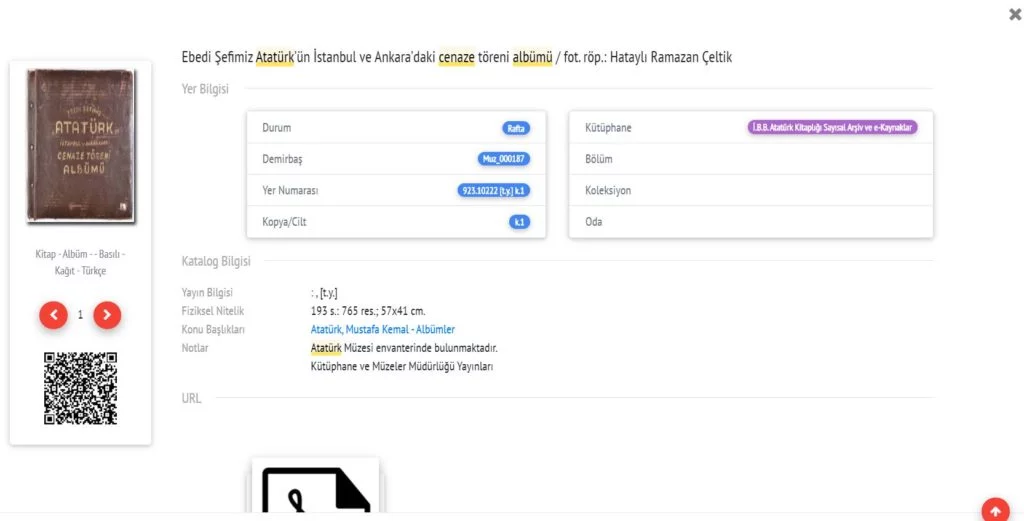Click the next page red arrow button
The image size is (1024, 521).
(107, 315)
